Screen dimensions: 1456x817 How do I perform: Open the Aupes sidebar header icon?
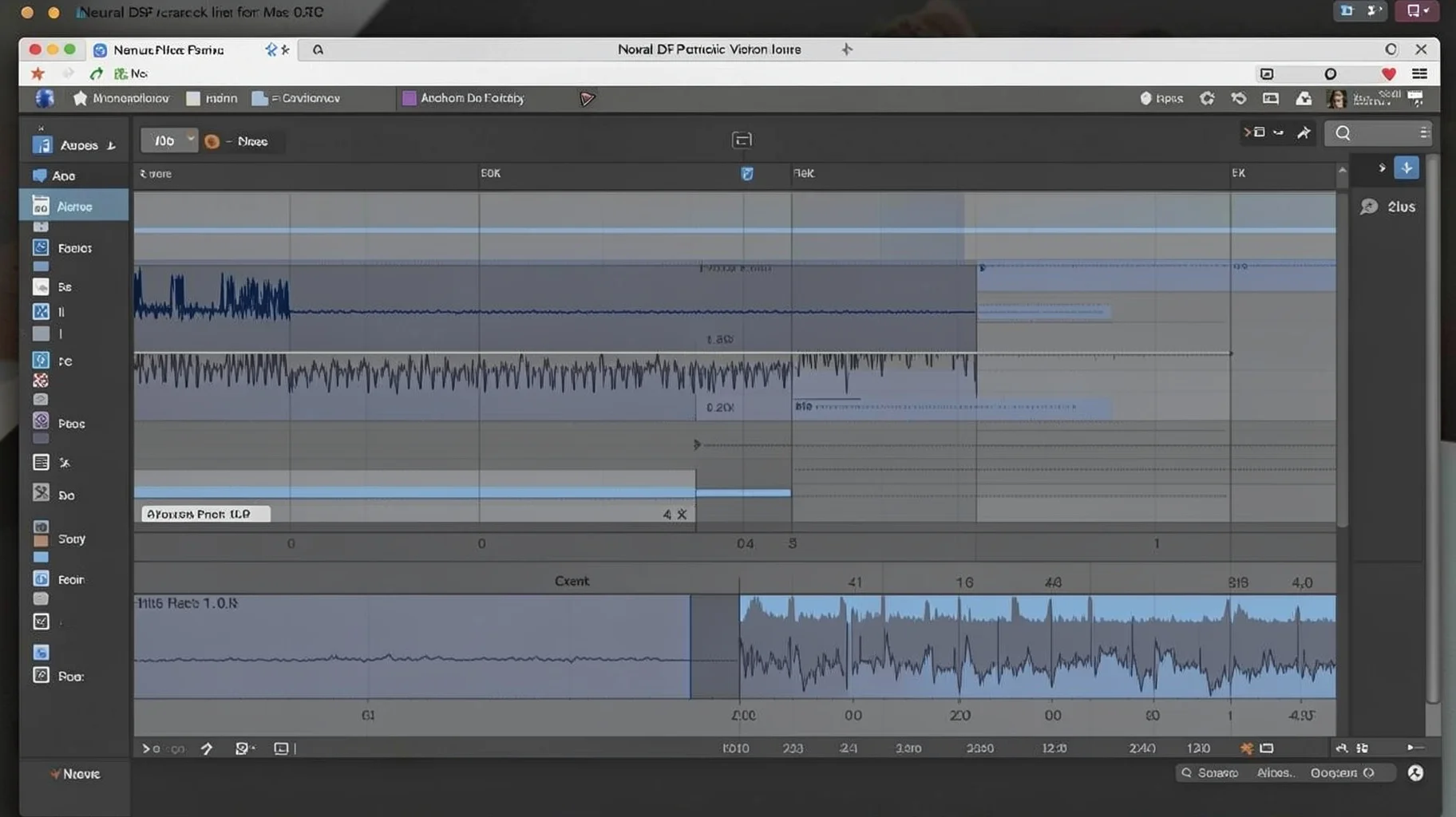click(42, 144)
